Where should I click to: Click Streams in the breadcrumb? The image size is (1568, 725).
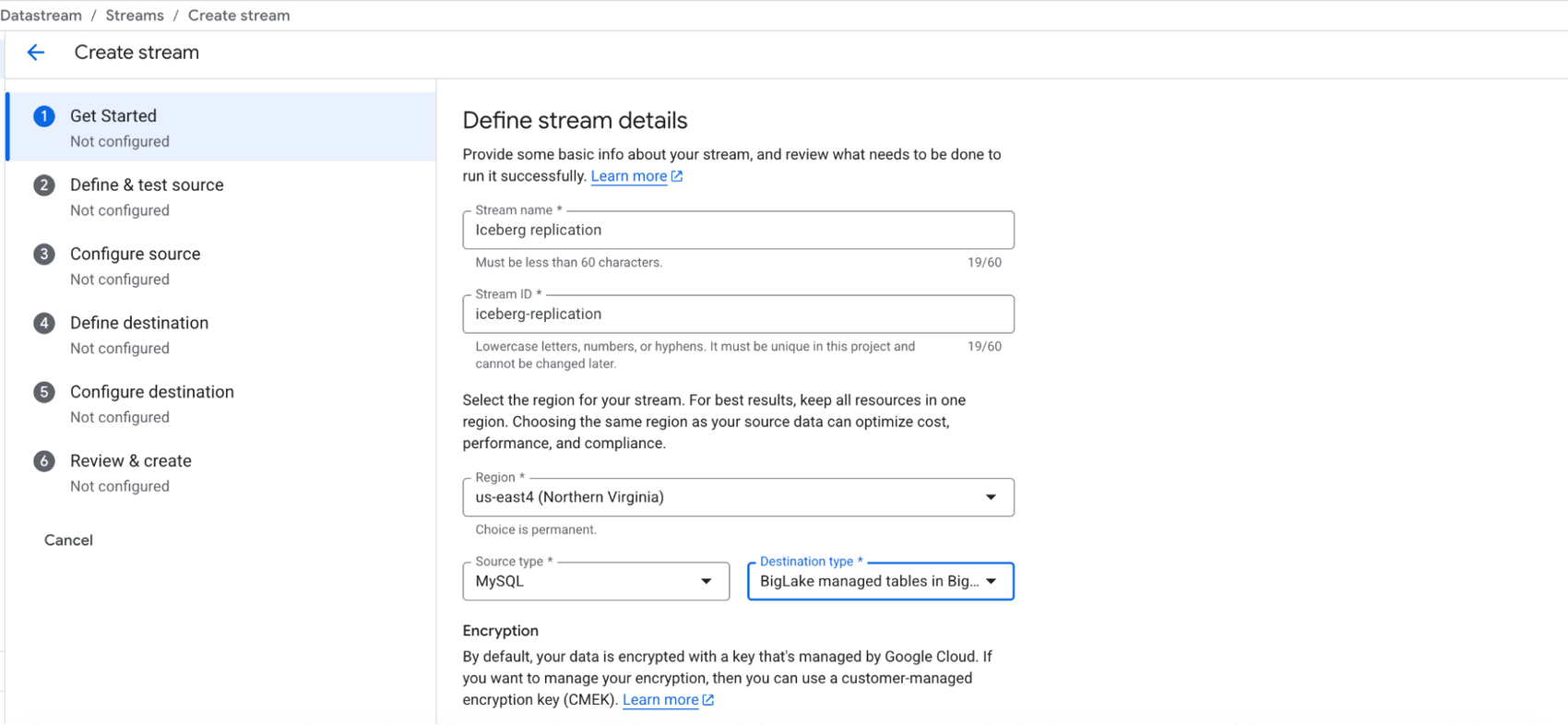135,16
